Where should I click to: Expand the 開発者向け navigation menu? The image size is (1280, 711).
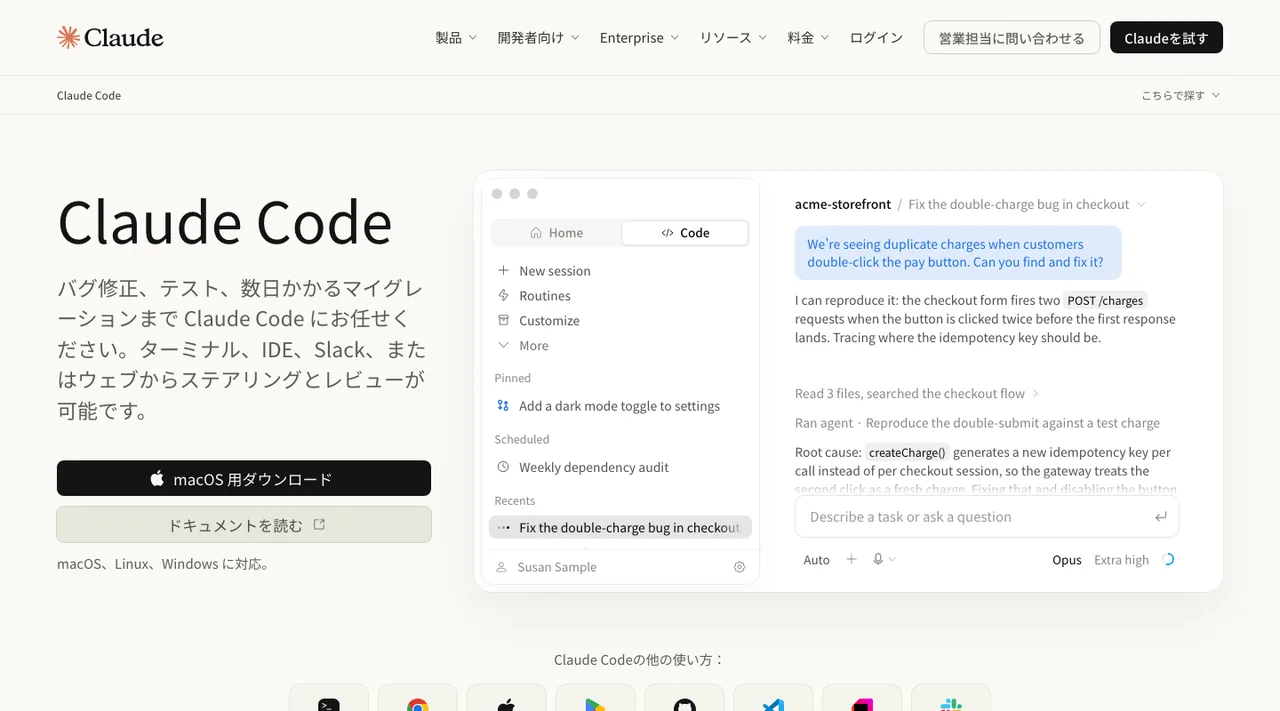(x=538, y=38)
